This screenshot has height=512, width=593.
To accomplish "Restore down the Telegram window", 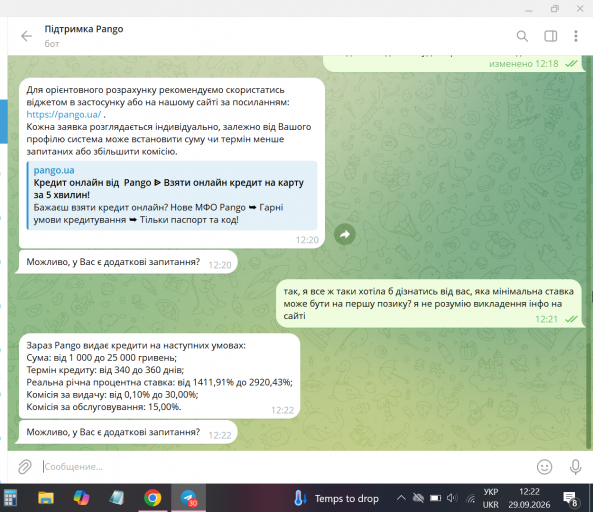I will point(554,8).
